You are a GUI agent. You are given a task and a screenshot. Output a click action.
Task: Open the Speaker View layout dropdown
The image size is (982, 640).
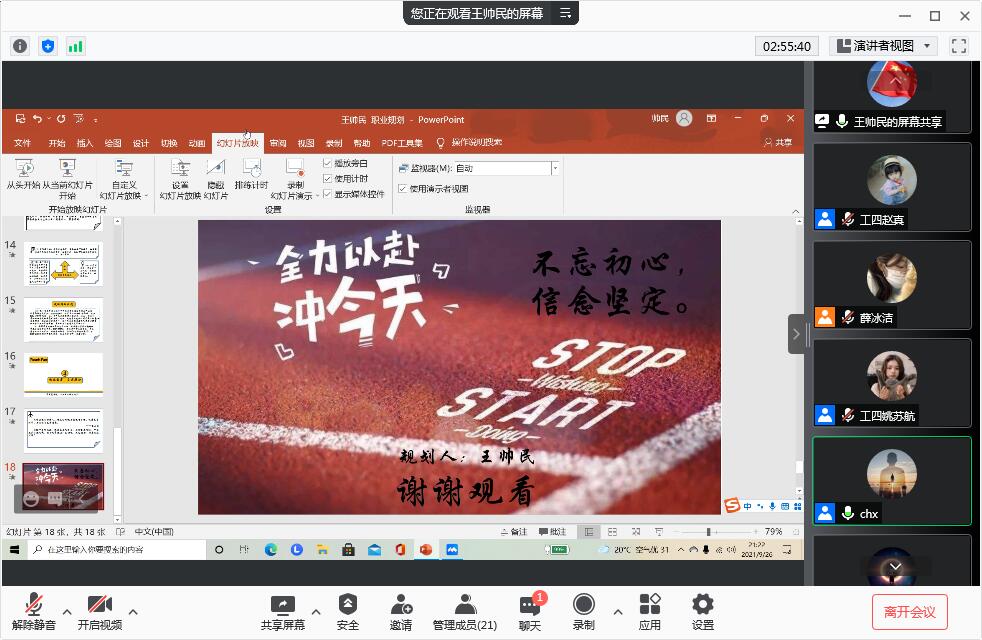883,46
